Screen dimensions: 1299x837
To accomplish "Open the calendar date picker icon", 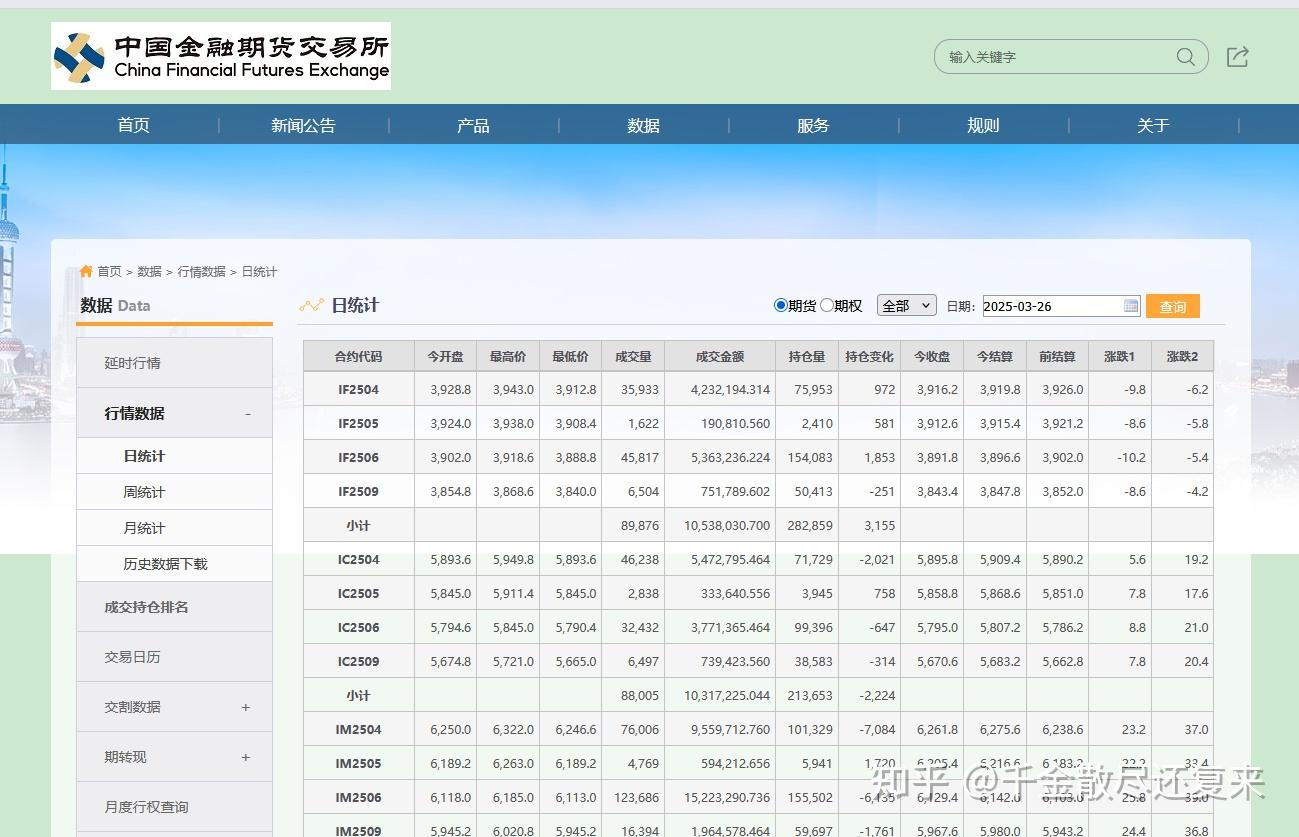I will tap(1131, 306).
